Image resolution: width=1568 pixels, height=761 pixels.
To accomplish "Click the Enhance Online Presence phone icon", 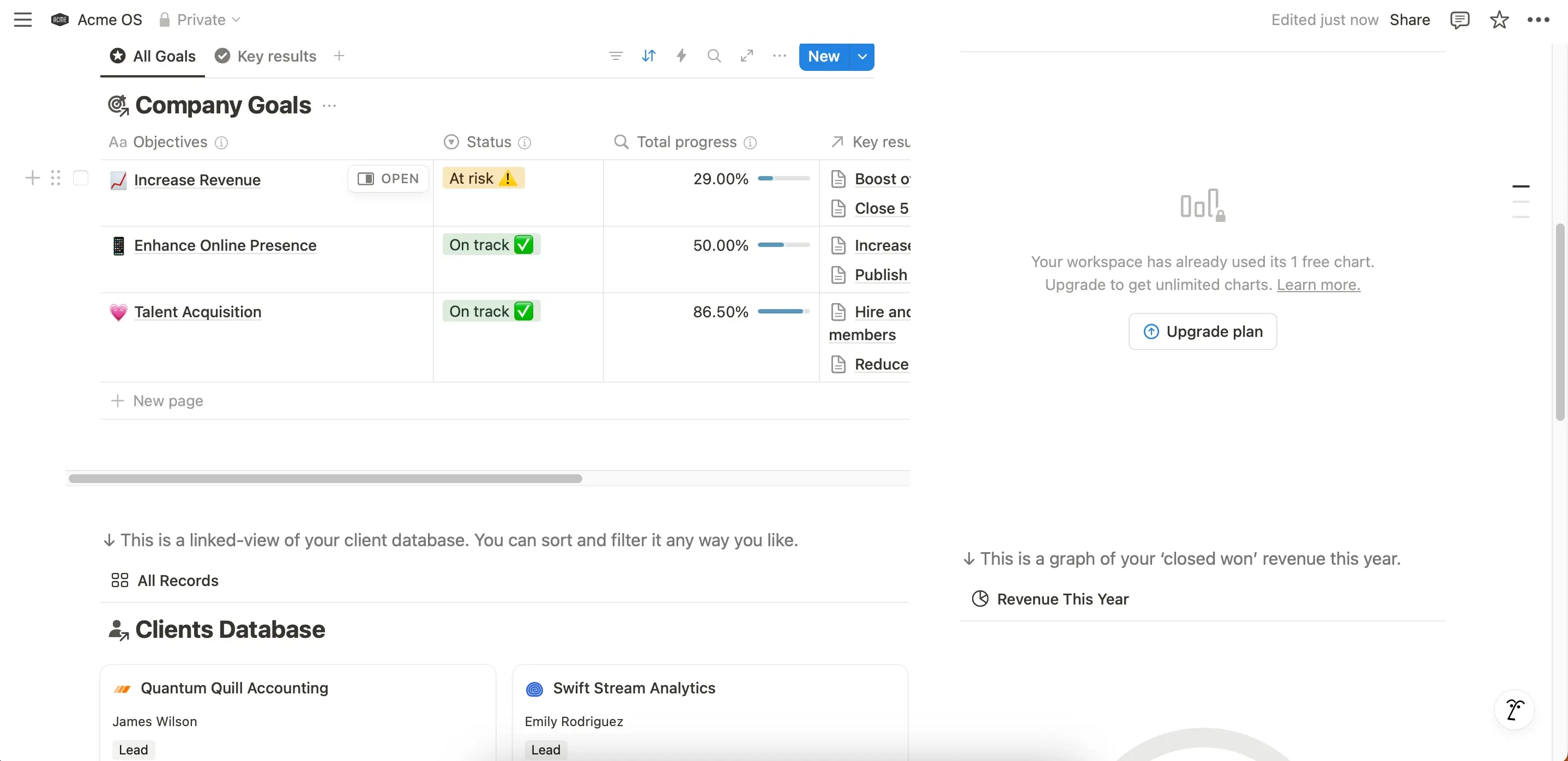I will pos(118,246).
